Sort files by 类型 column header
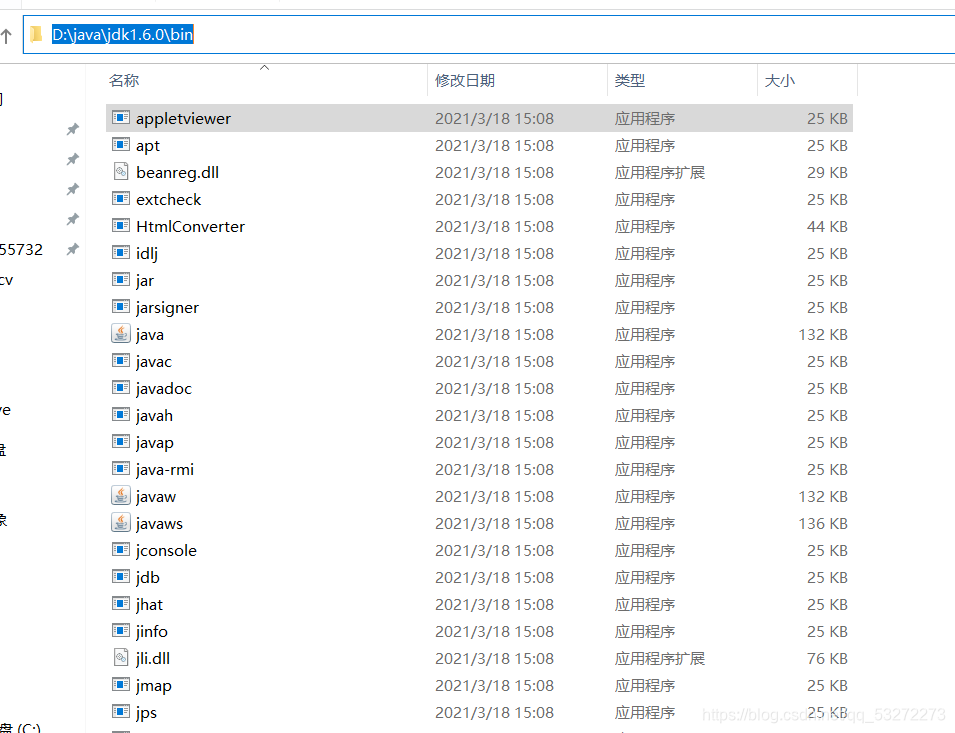Viewport: 955px width, 733px height. 630,80
